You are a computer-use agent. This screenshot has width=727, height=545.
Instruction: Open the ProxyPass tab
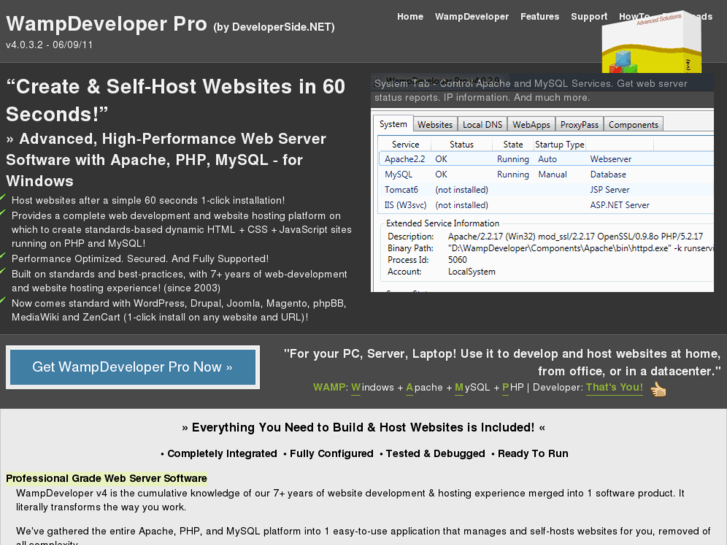tap(579, 124)
